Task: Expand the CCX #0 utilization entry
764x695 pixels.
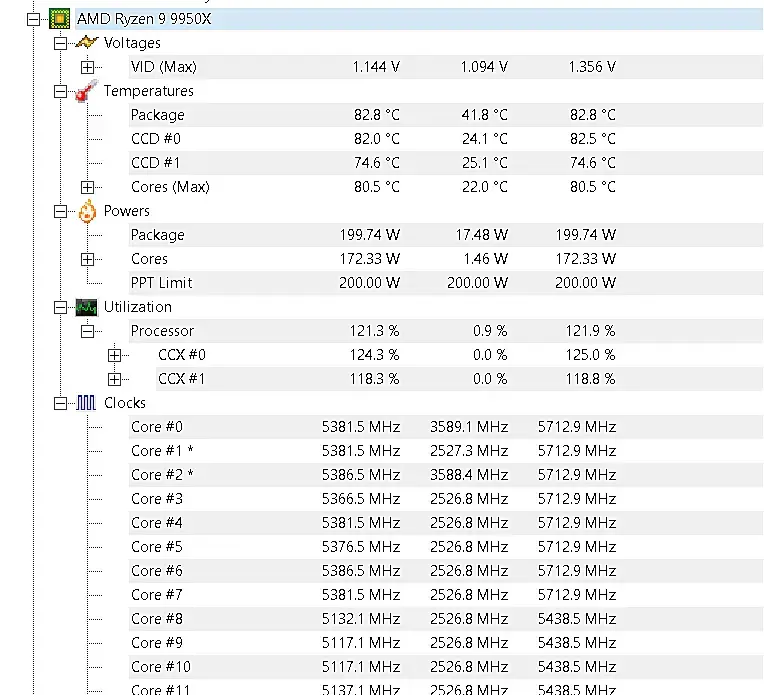Action: point(115,355)
